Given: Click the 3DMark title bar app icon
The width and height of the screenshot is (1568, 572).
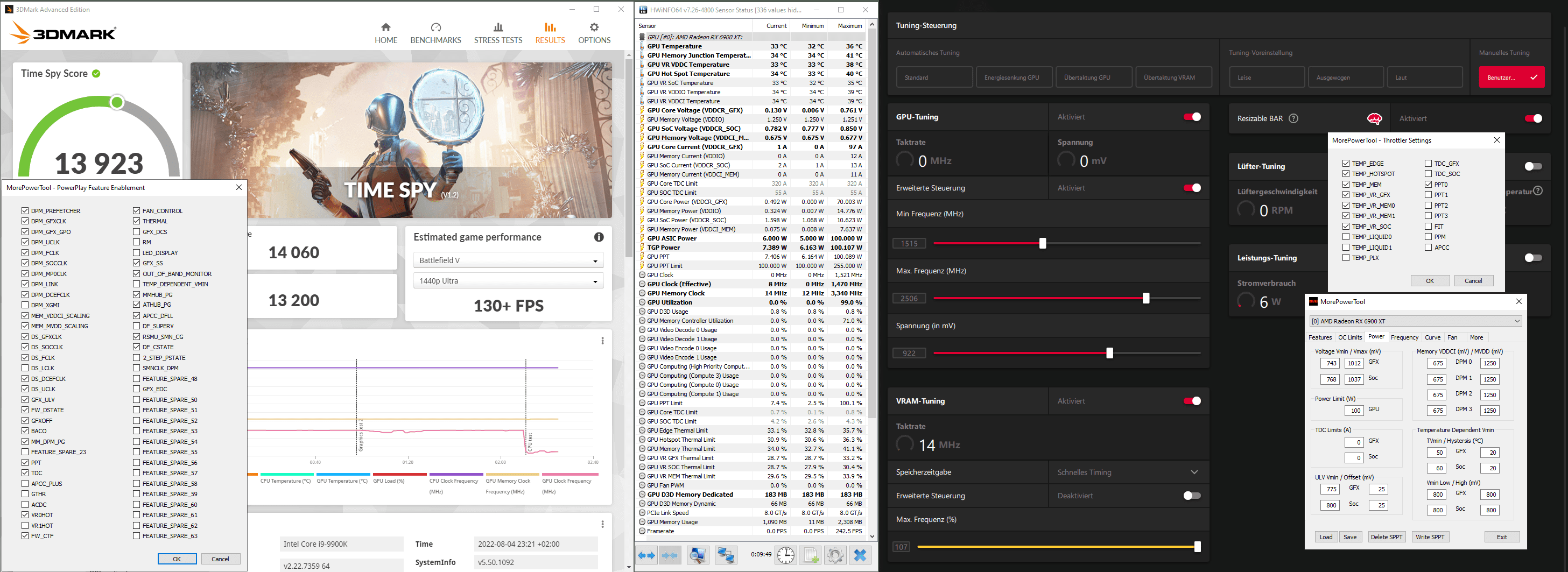Looking at the screenshot, I should click(9, 9).
